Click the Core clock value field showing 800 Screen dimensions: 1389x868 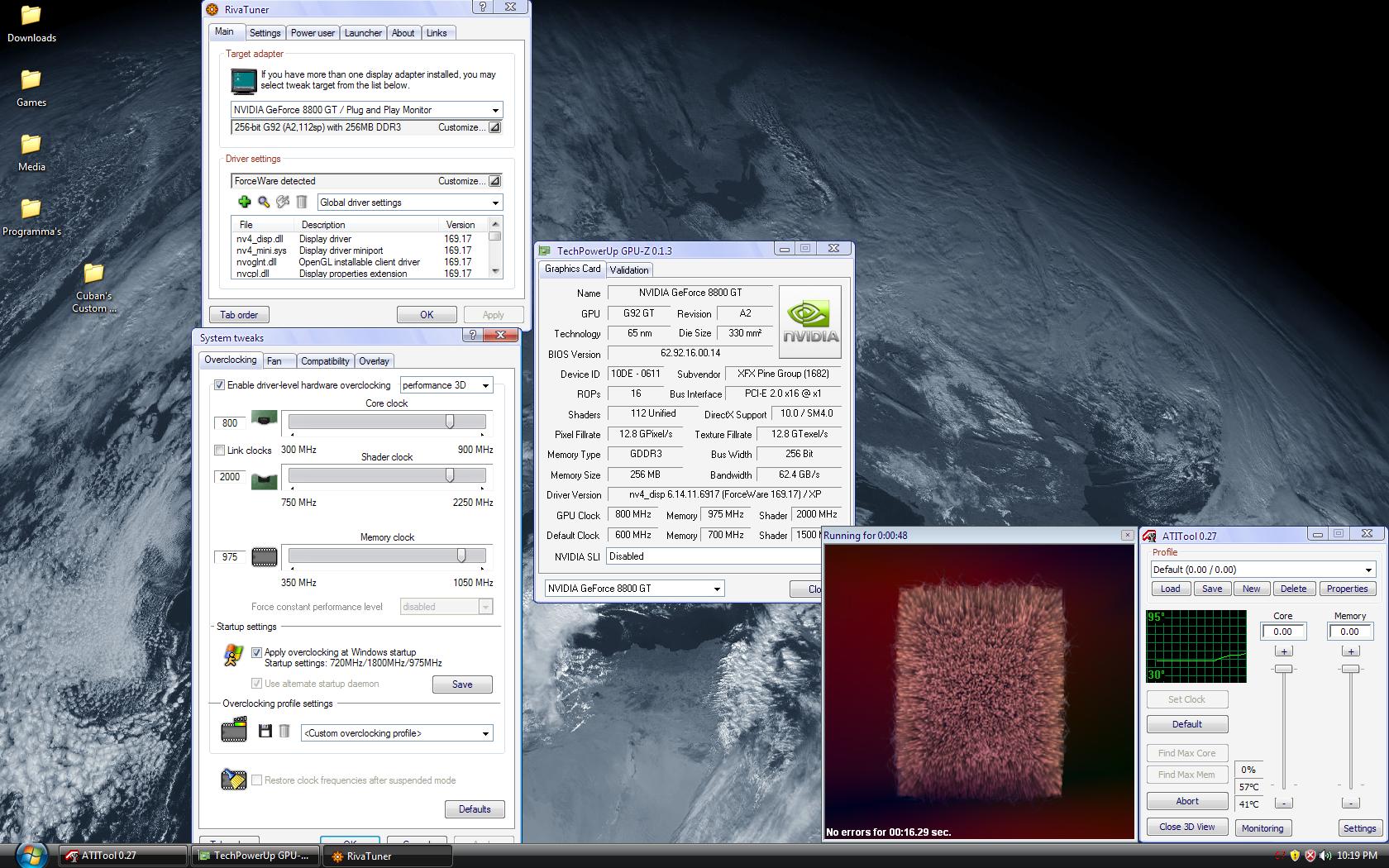point(230,423)
